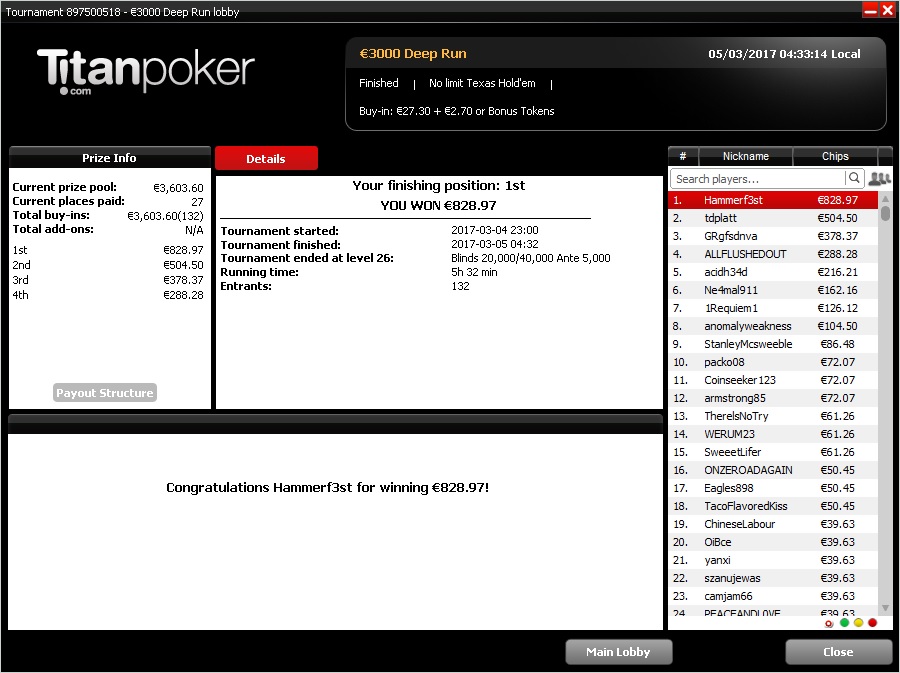900x673 pixels.
Task: Select player tdplatt in the list
Action: click(773, 218)
